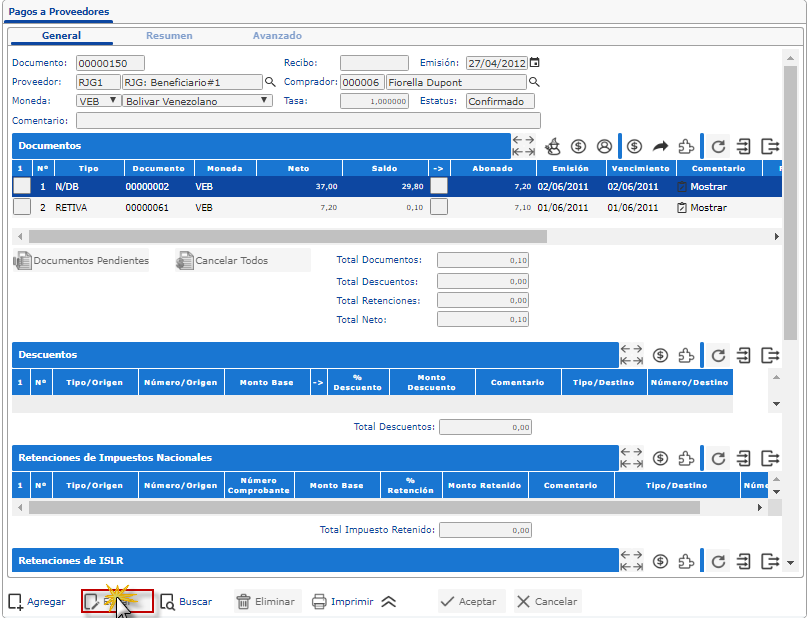Click the Documentos grid horizontal scrollbar
Screen dimensions: 809x618
coord(287,237)
